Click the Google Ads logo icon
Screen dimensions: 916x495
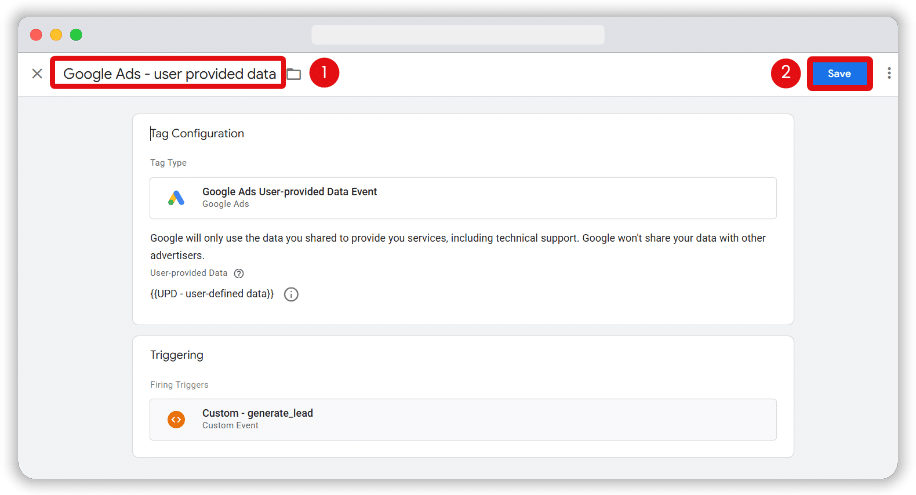click(x=176, y=198)
